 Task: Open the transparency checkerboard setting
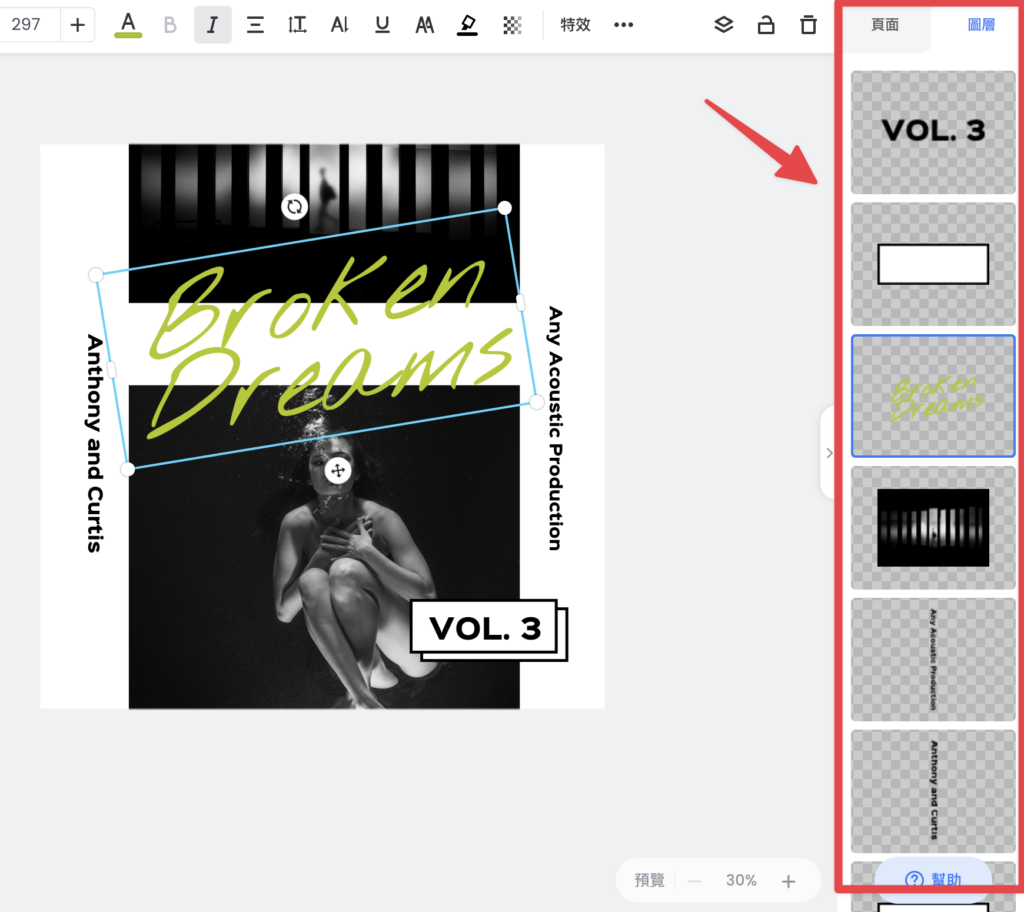[x=512, y=25]
